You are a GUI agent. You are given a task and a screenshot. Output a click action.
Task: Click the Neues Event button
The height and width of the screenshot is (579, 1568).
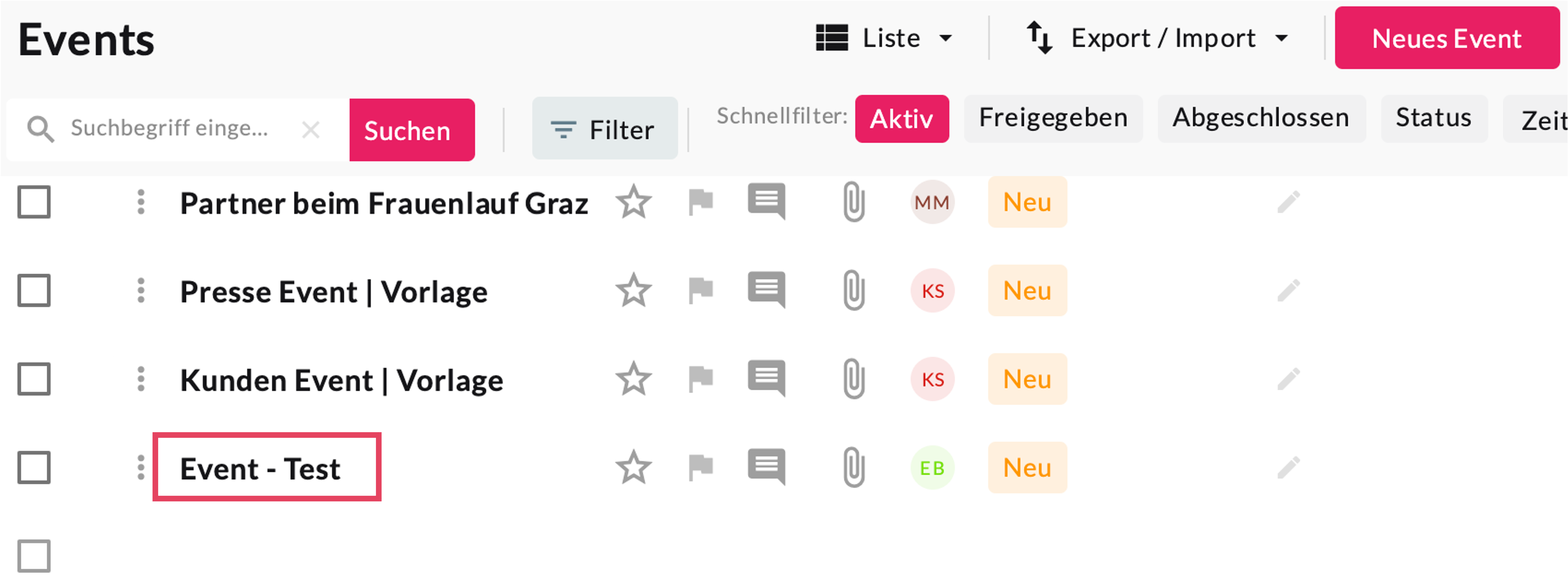(1446, 38)
